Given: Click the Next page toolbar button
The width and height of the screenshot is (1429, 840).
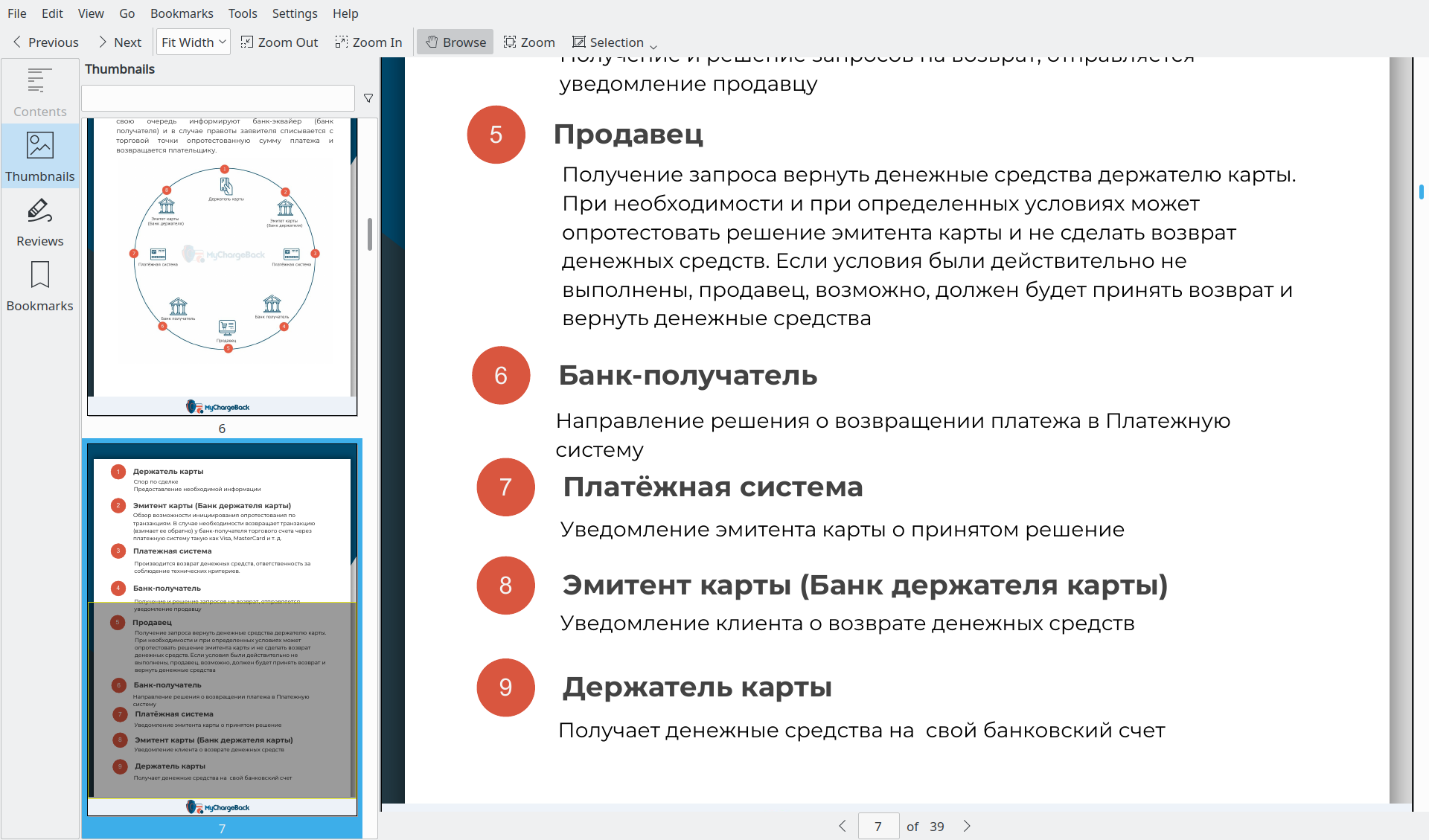Looking at the screenshot, I should pyautogui.click(x=120, y=42).
